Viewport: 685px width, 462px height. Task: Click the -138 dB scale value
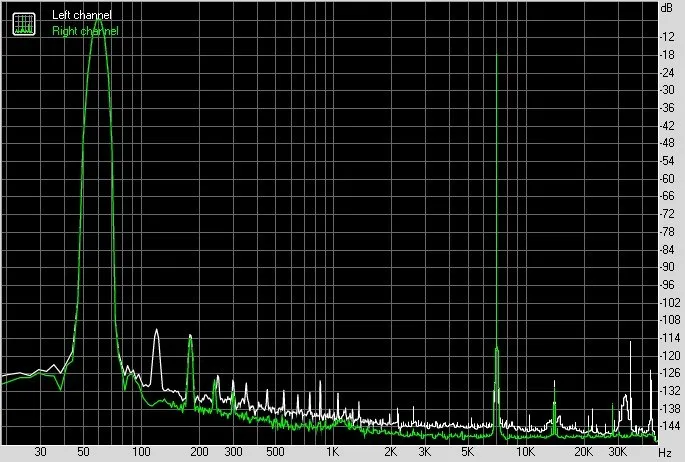[669, 409]
